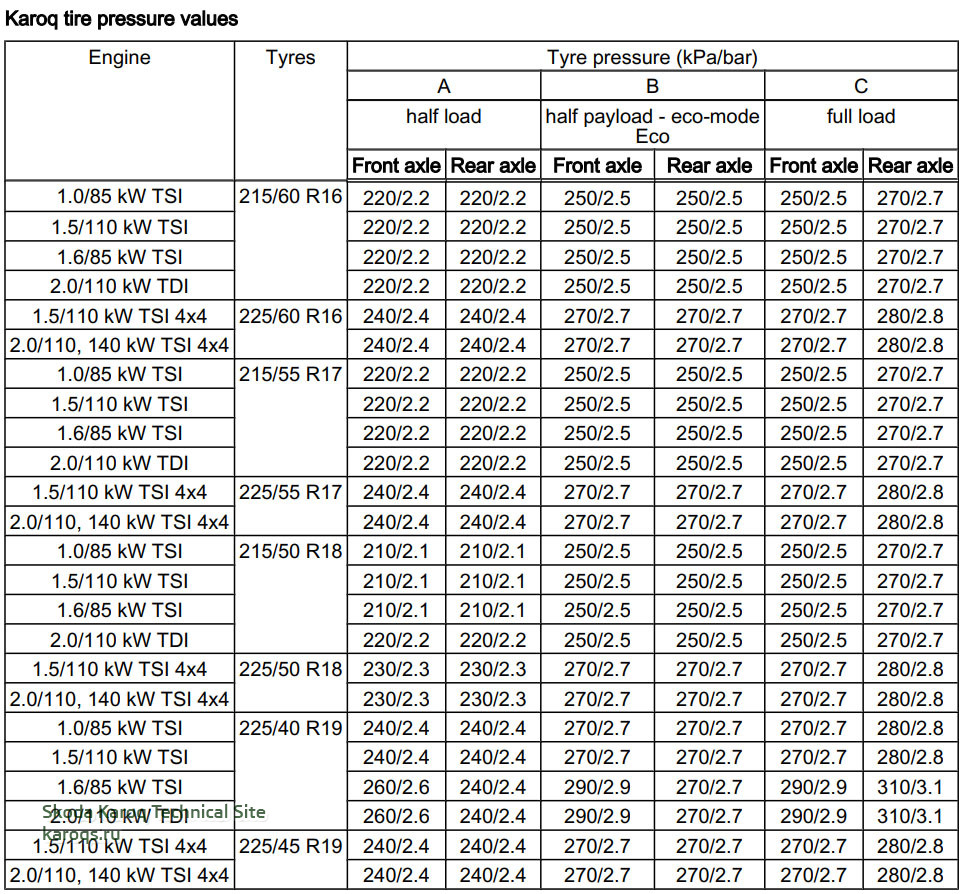Screen dimensions: 964x894
Task: Click '1.0/85 kW TSI' engine beside 215/50 R18
Action: 119,552
